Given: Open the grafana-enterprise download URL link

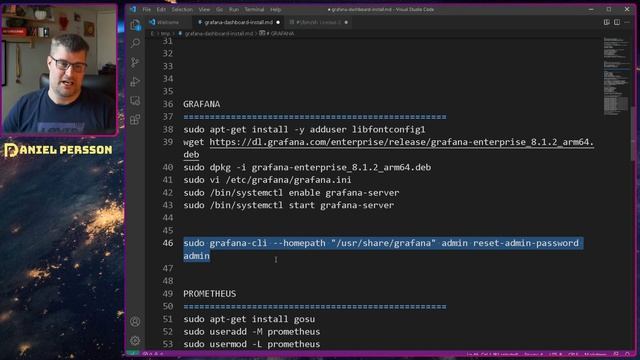Looking at the screenshot, I should (x=402, y=142).
